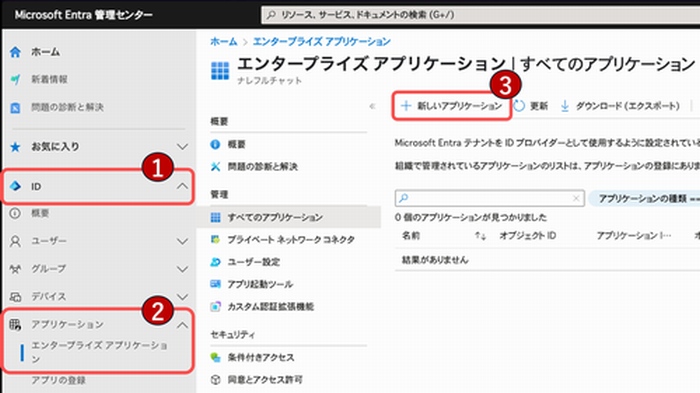The image size is (700, 393).
Task: Select エンタープライズ アプリケーション in sidebar
Action: [99, 352]
